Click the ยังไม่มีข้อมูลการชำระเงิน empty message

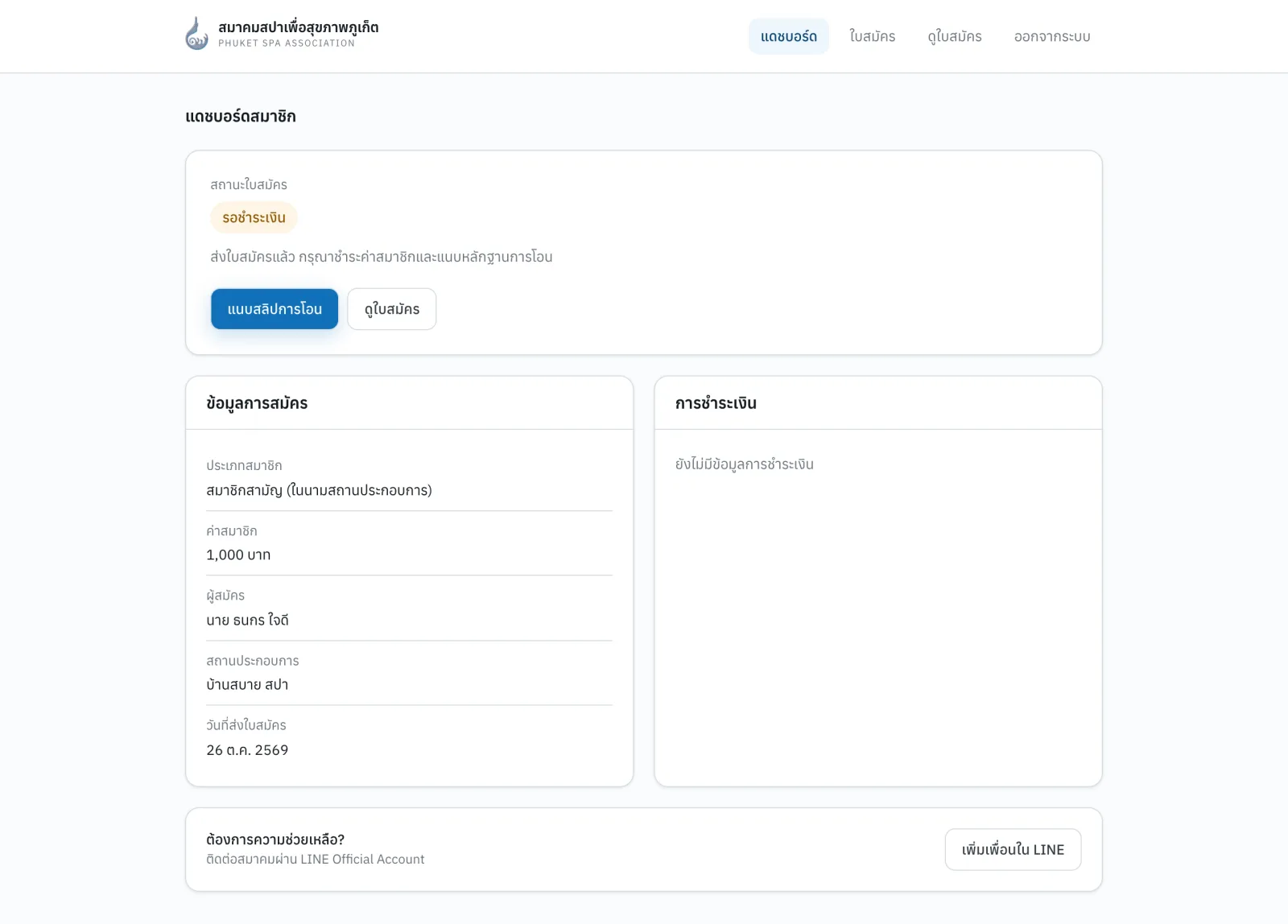(x=744, y=464)
